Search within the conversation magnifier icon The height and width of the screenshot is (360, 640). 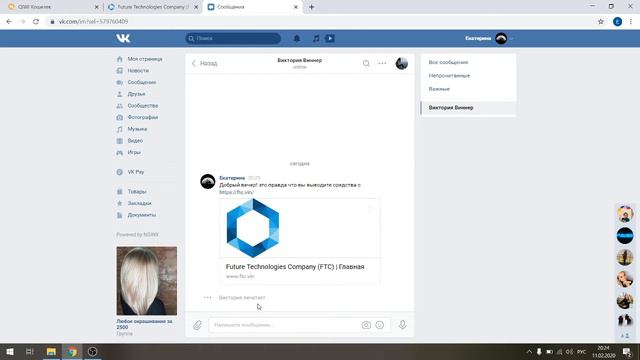click(366, 63)
